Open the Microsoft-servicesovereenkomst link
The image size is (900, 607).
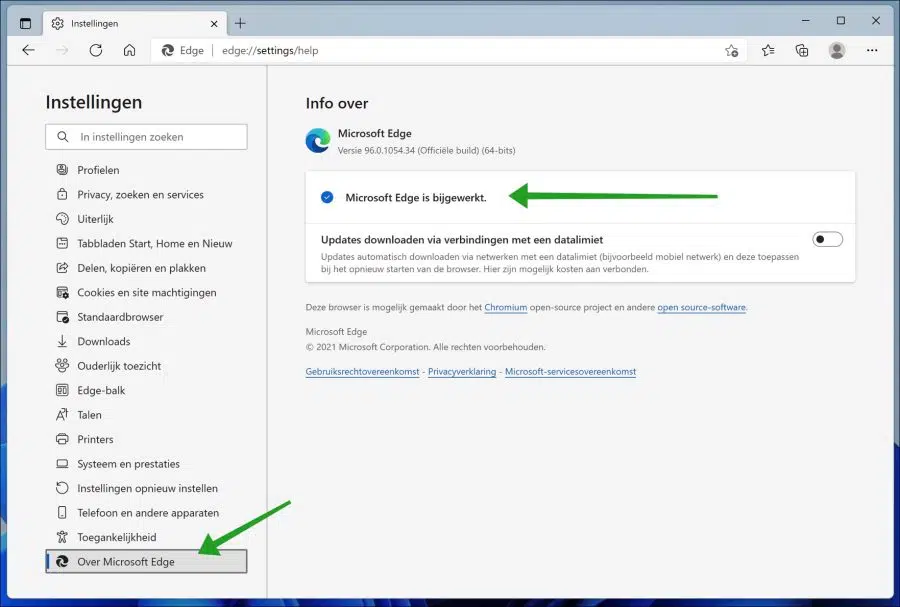click(571, 372)
